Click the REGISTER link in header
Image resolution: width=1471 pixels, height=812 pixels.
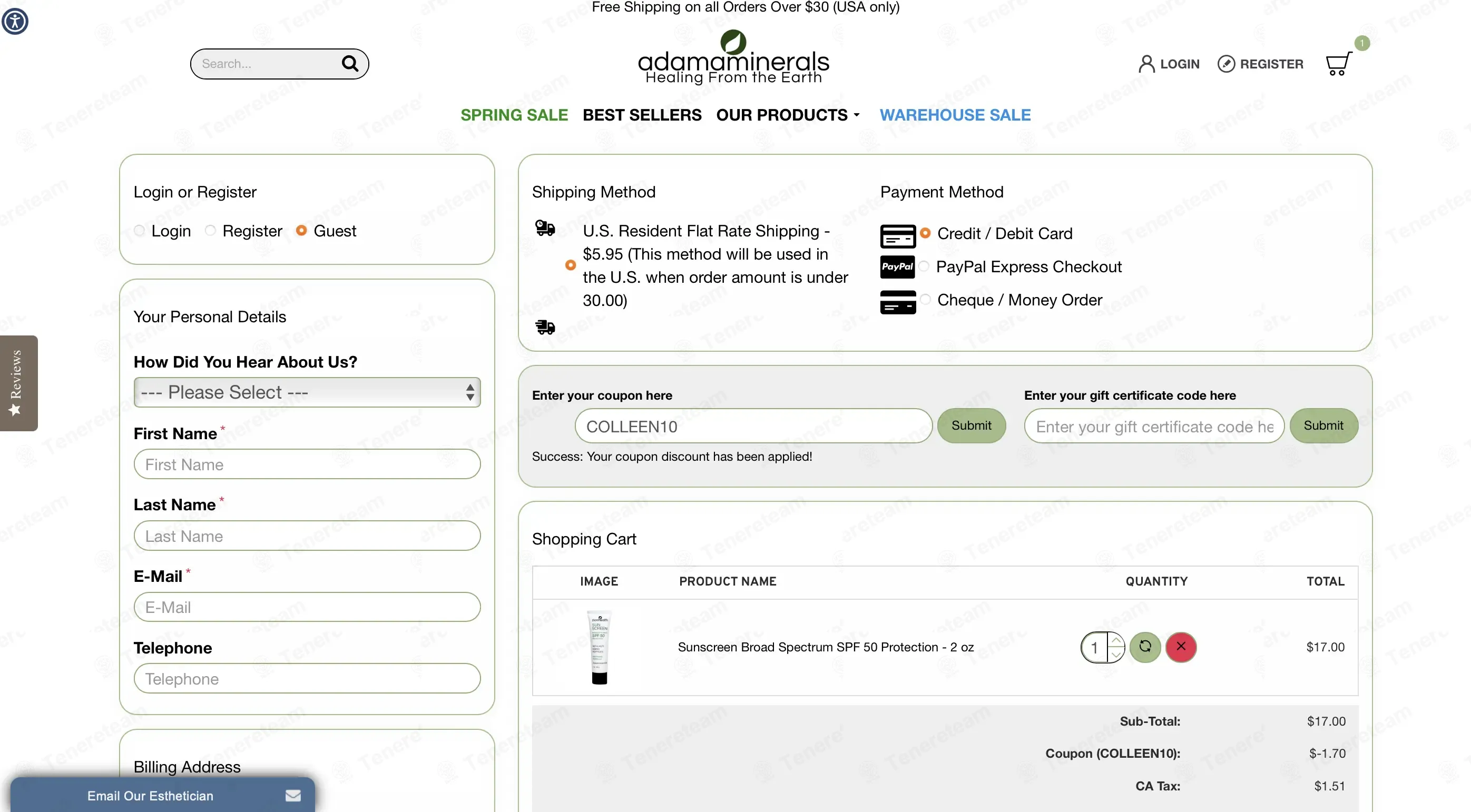point(1260,64)
